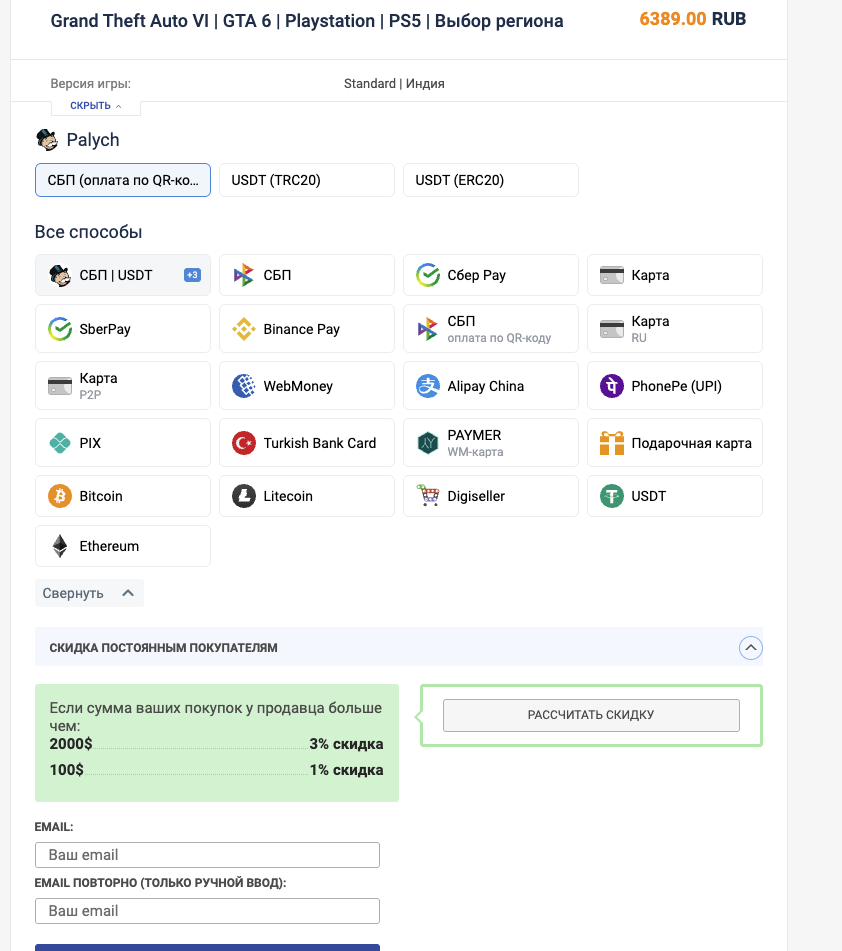Select the СБП | USDT Palych payment method
This screenshot has height=951, width=842.
123,275
